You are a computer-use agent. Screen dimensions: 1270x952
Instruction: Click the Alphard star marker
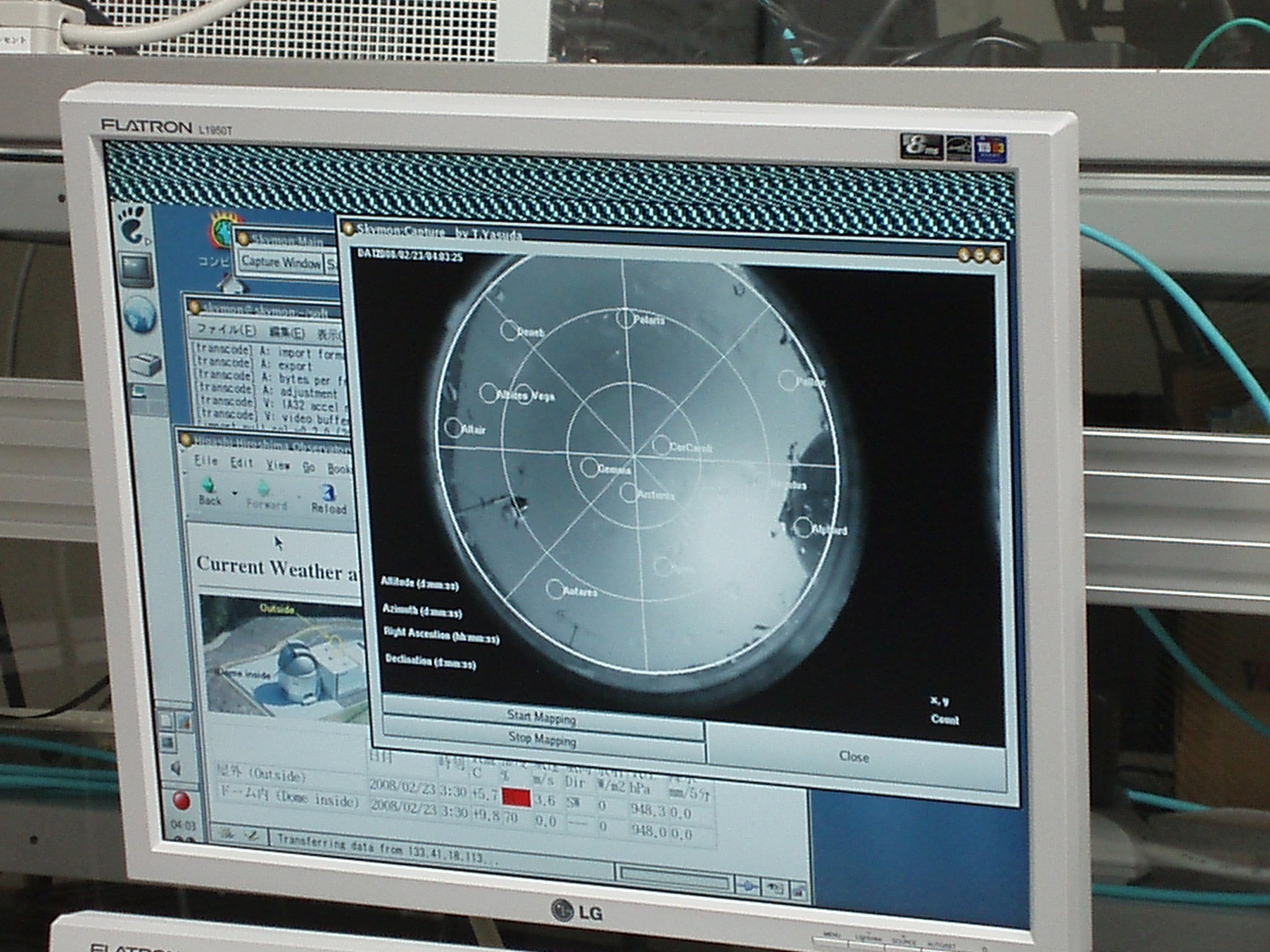tap(802, 527)
